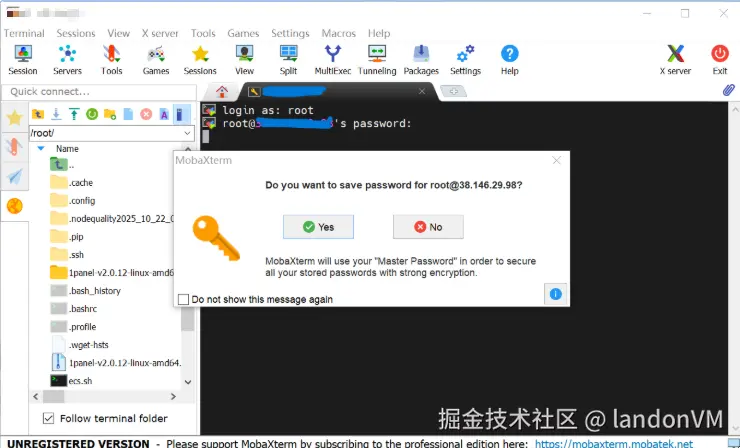Open the mobaxterm.mobatek.net link
Viewport: 740px width, 448px height.
(614, 443)
